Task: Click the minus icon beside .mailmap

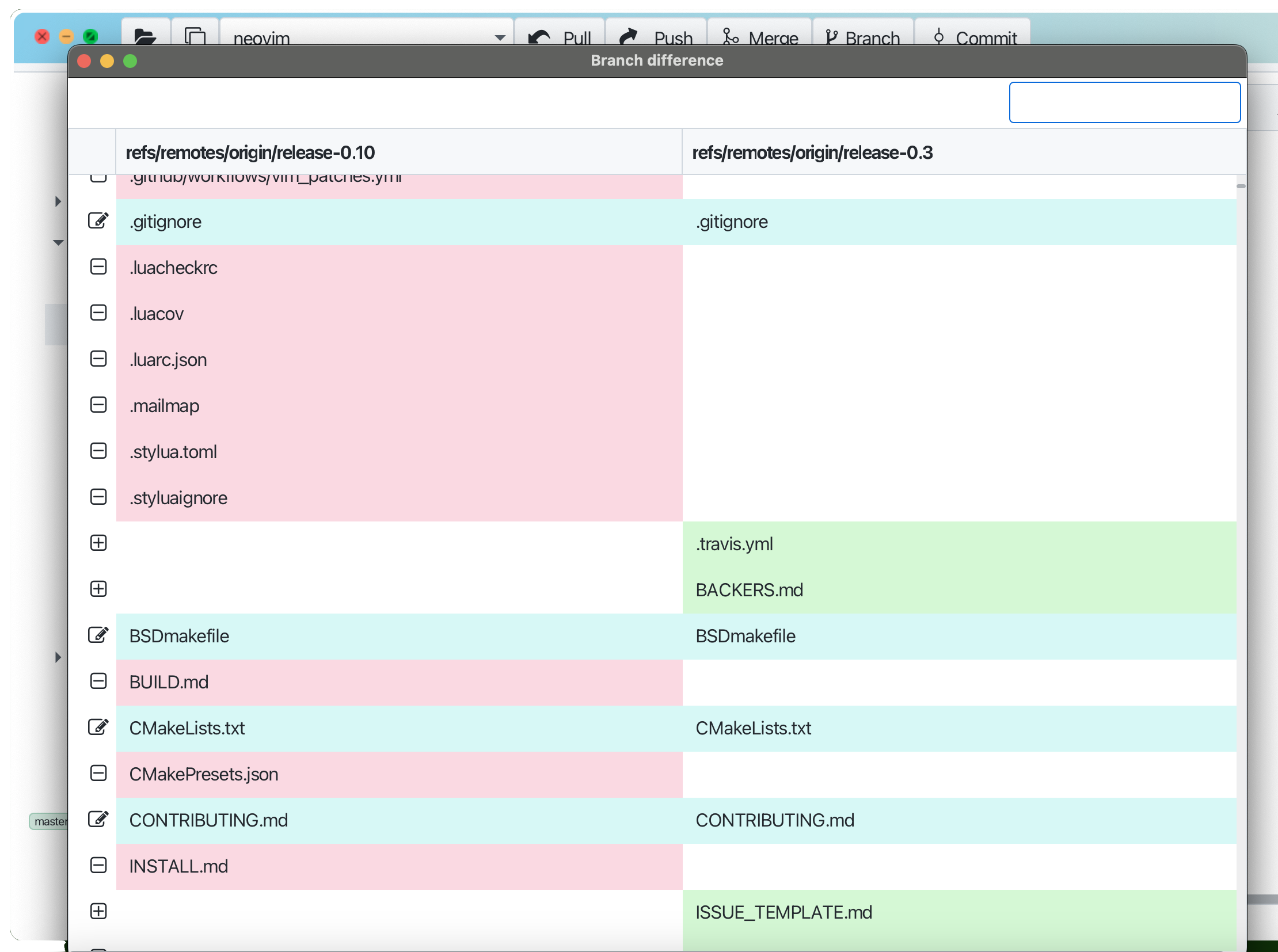Action: (x=98, y=405)
